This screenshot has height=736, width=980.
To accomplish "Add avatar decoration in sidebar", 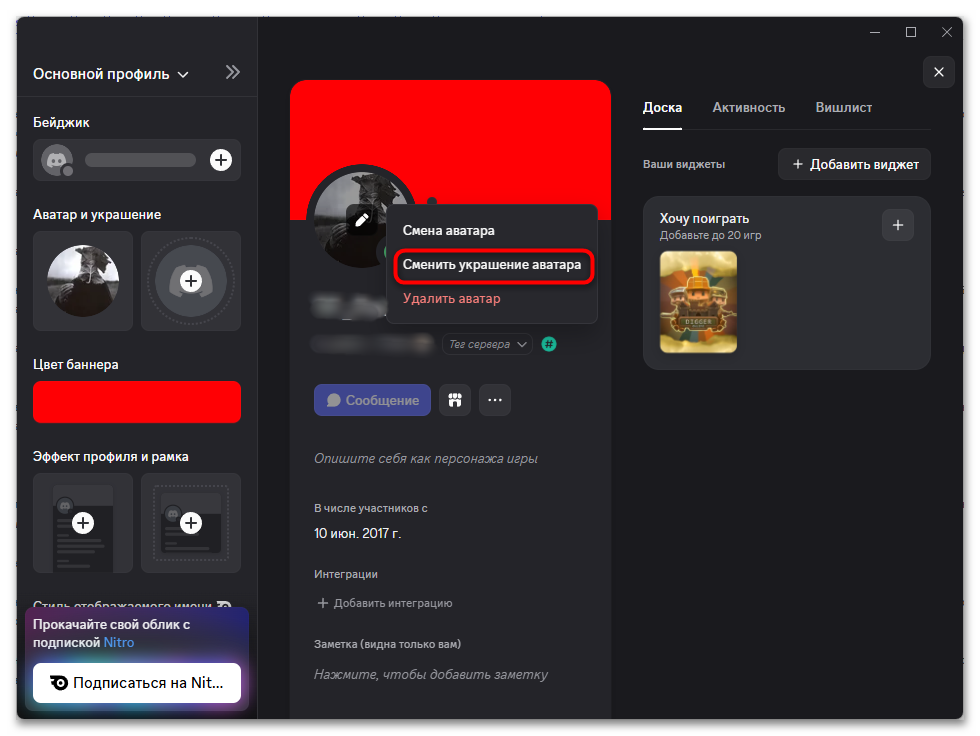I will click(x=191, y=281).
